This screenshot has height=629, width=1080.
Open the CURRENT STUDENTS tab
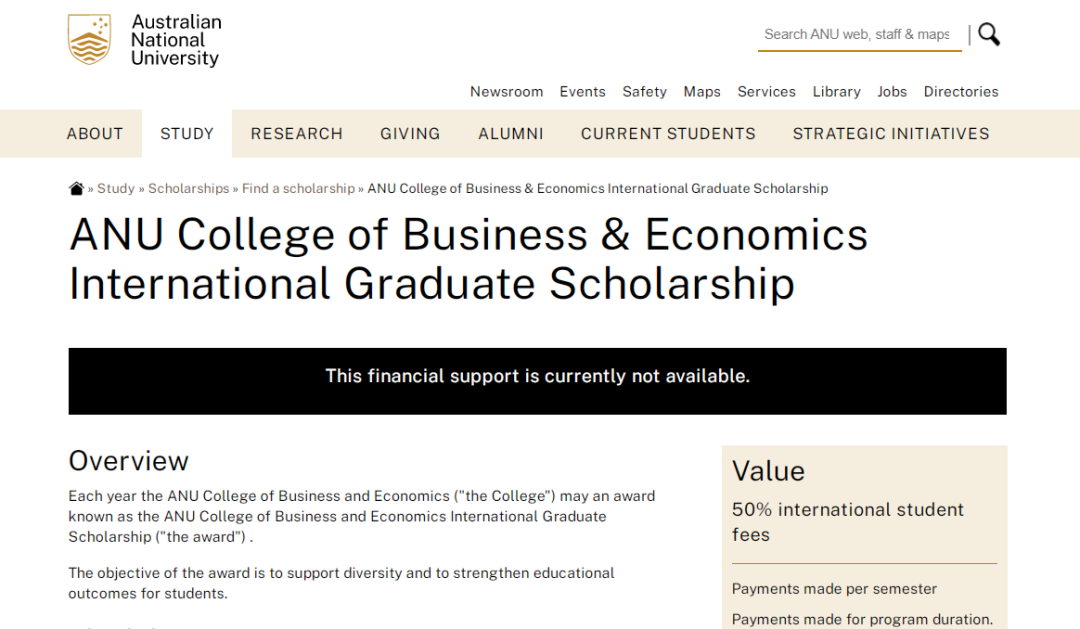668,134
